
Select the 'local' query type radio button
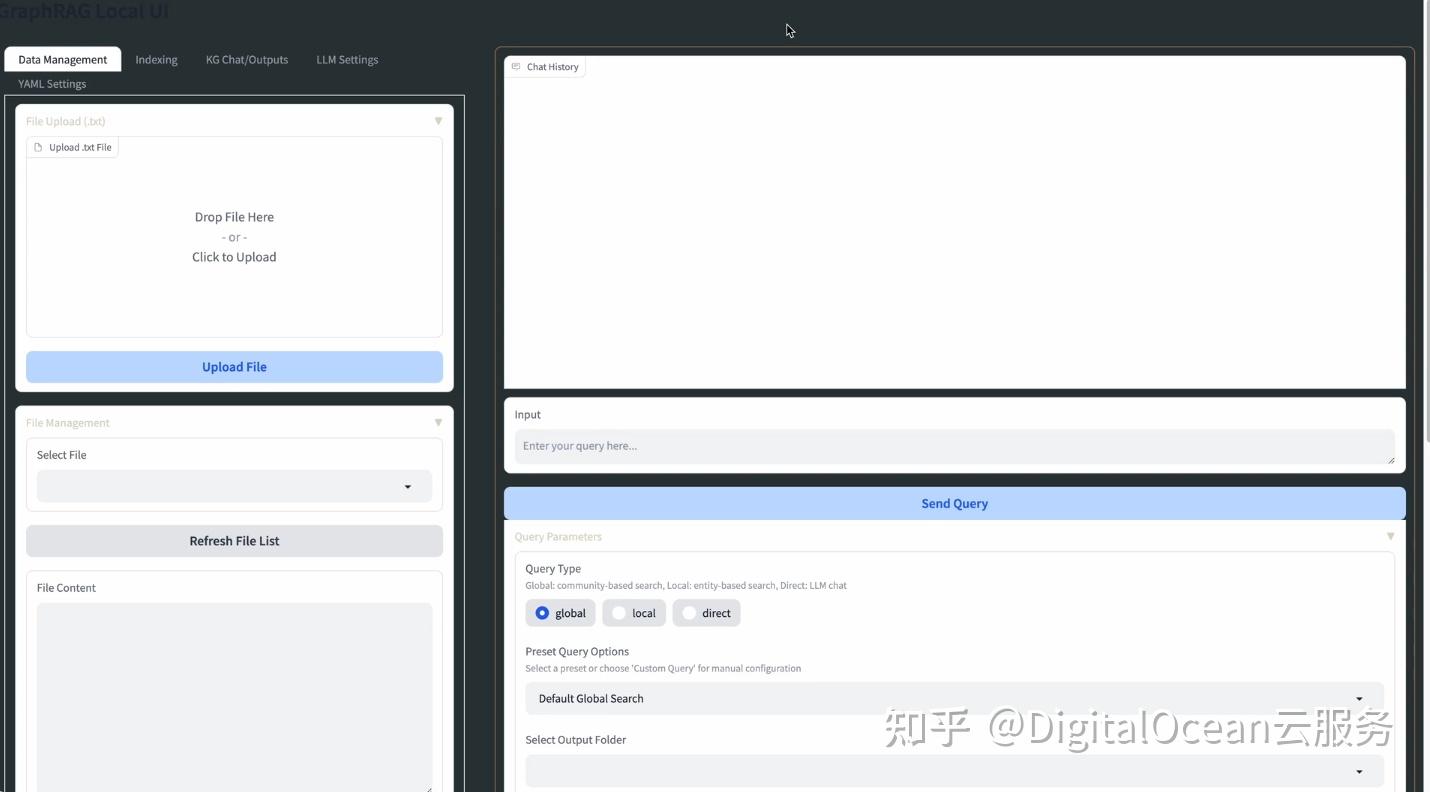618,612
